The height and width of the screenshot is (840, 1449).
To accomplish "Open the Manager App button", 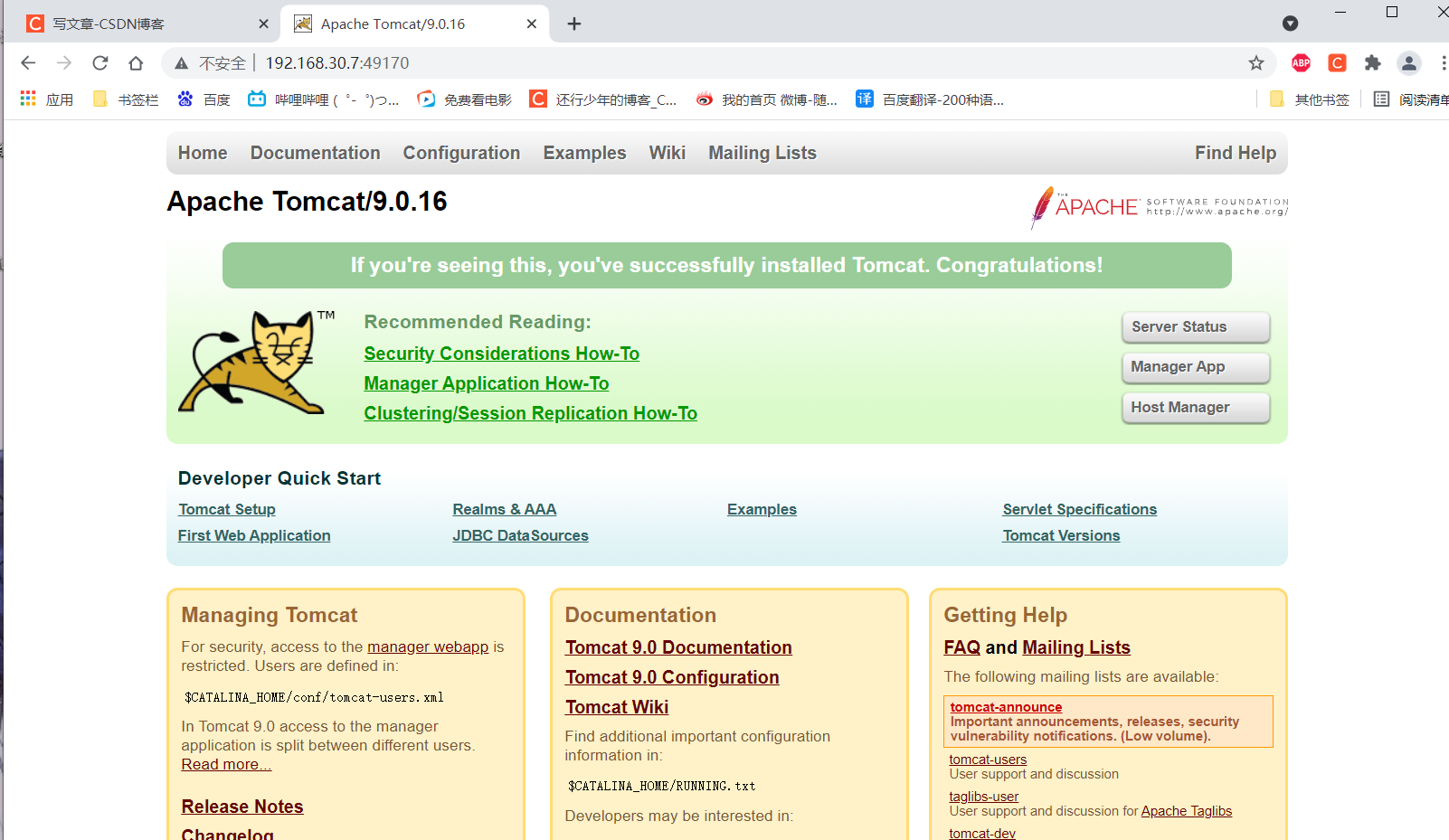I will 1196,367.
